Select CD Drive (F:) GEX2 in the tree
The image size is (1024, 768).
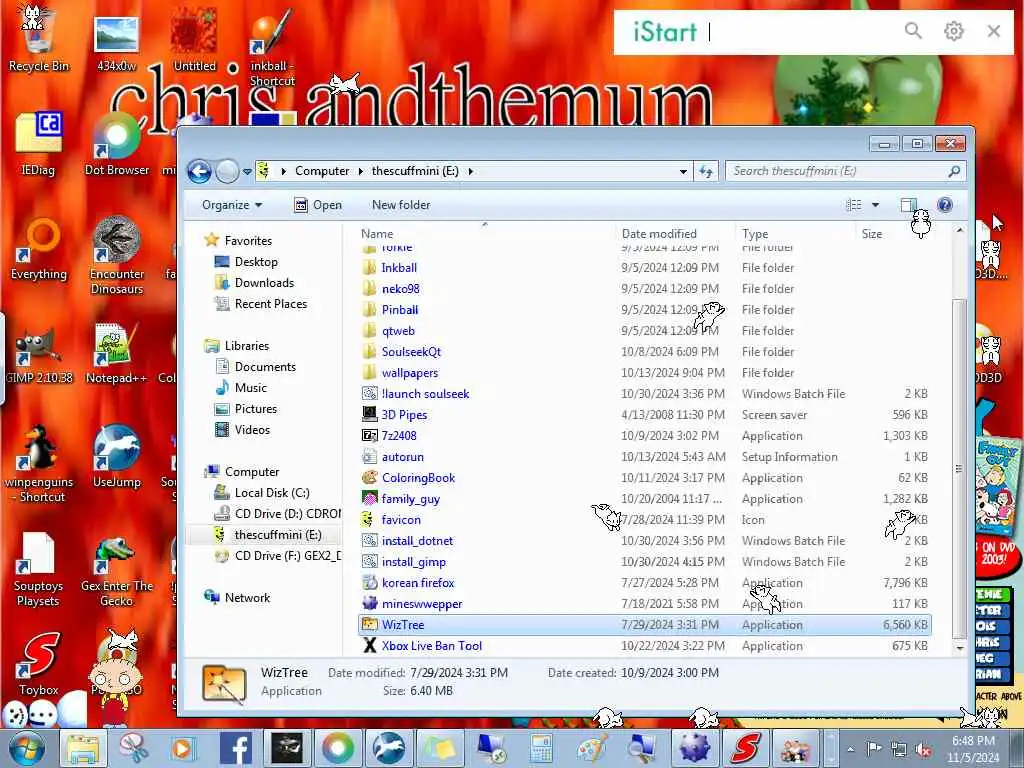278,556
